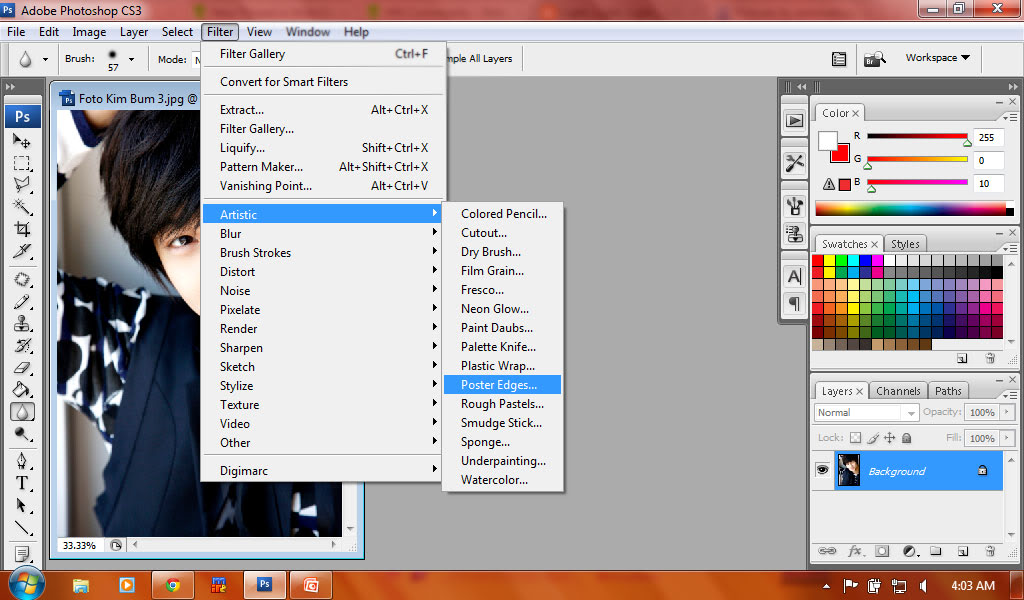Switch to the Styles tab
Viewport: 1024px width, 600px height.
(x=905, y=244)
